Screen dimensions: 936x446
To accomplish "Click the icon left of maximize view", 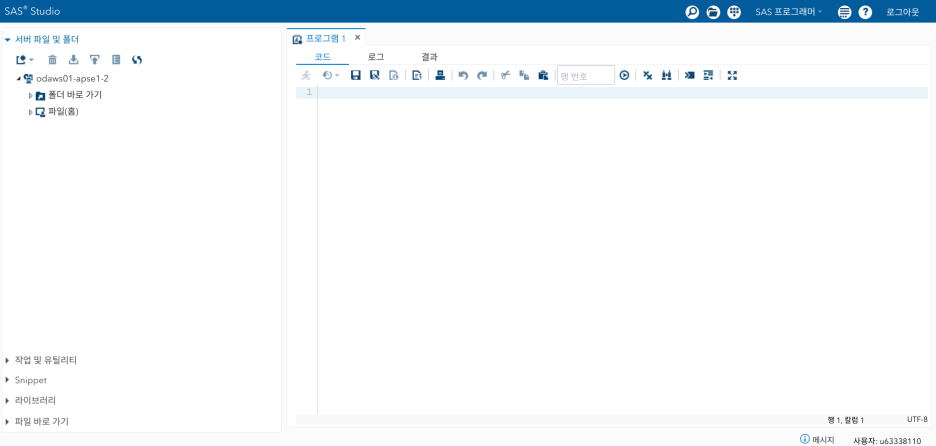I will click(x=709, y=75).
